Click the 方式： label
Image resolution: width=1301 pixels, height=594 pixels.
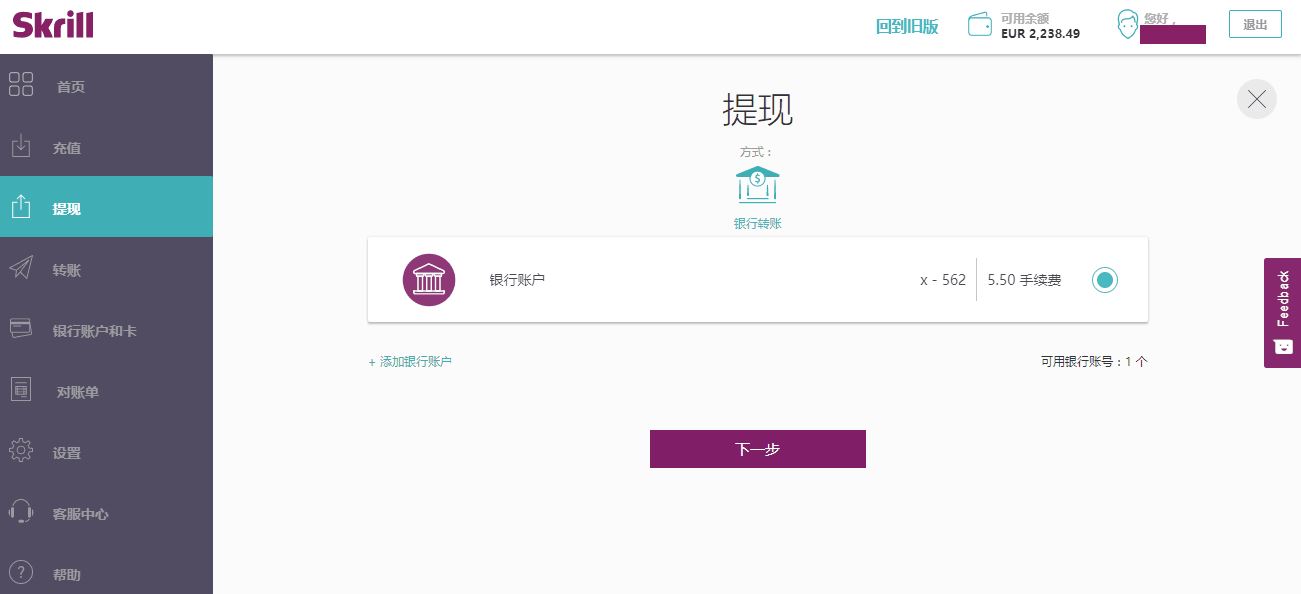tap(757, 152)
